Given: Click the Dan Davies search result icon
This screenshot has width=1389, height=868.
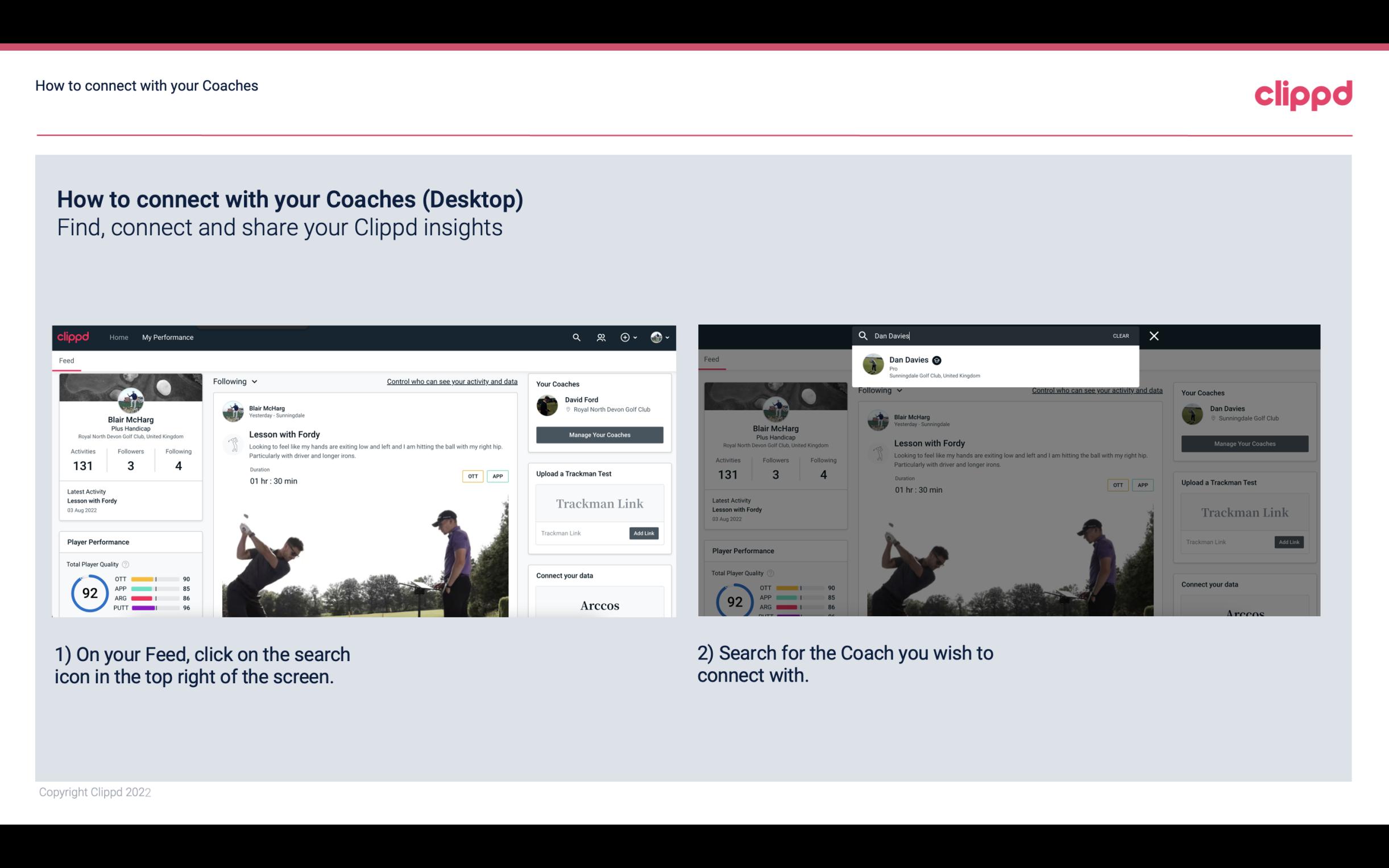Looking at the screenshot, I should coord(873,365).
